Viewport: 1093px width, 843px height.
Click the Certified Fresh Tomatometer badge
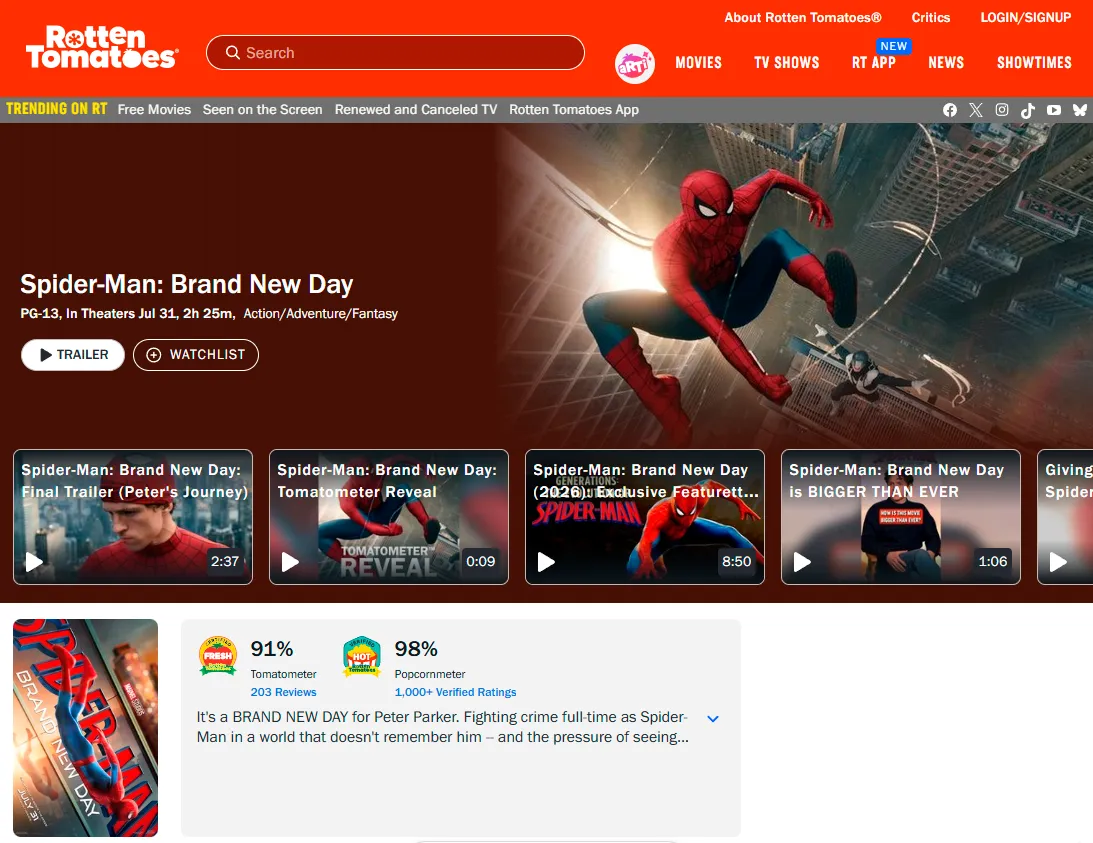coord(218,655)
